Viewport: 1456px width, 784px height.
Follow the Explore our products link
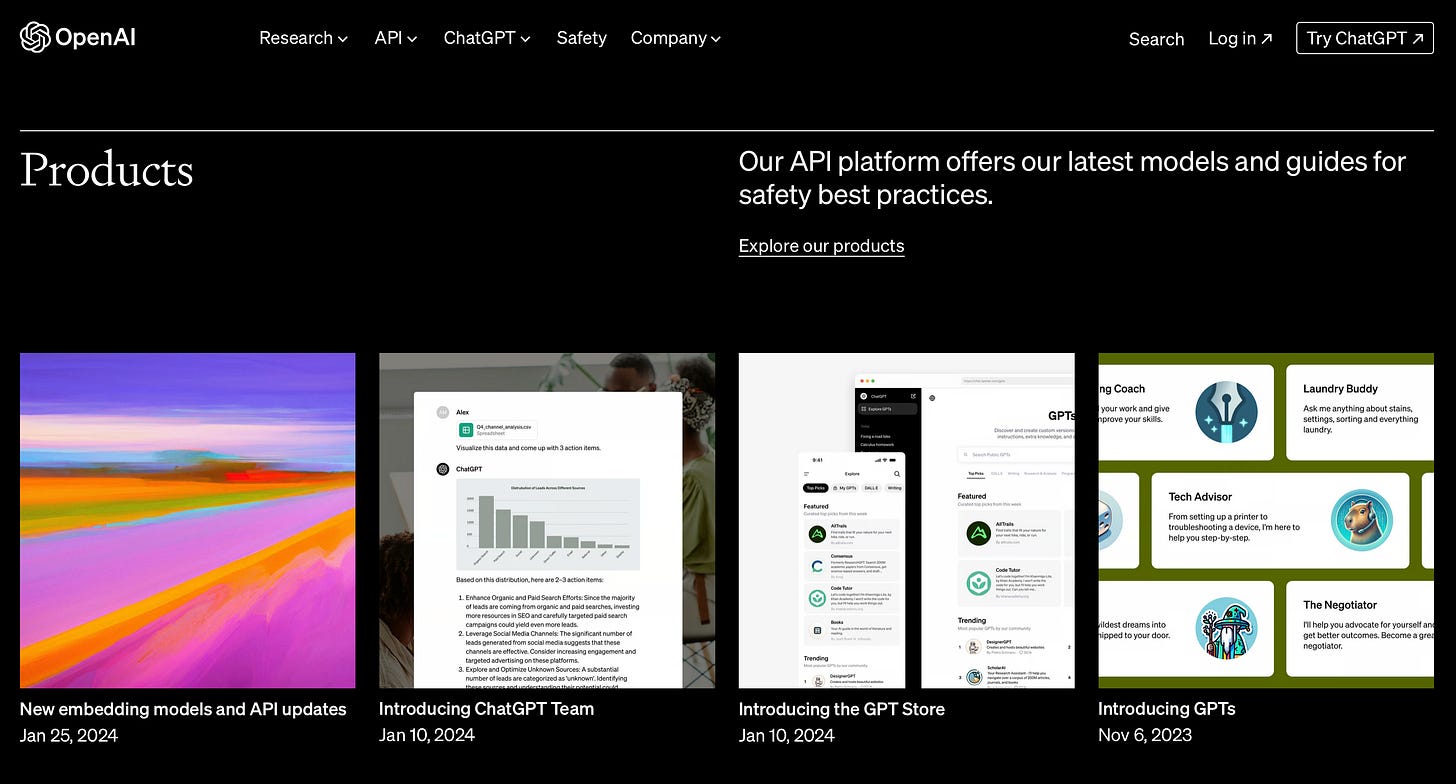click(821, 246)
